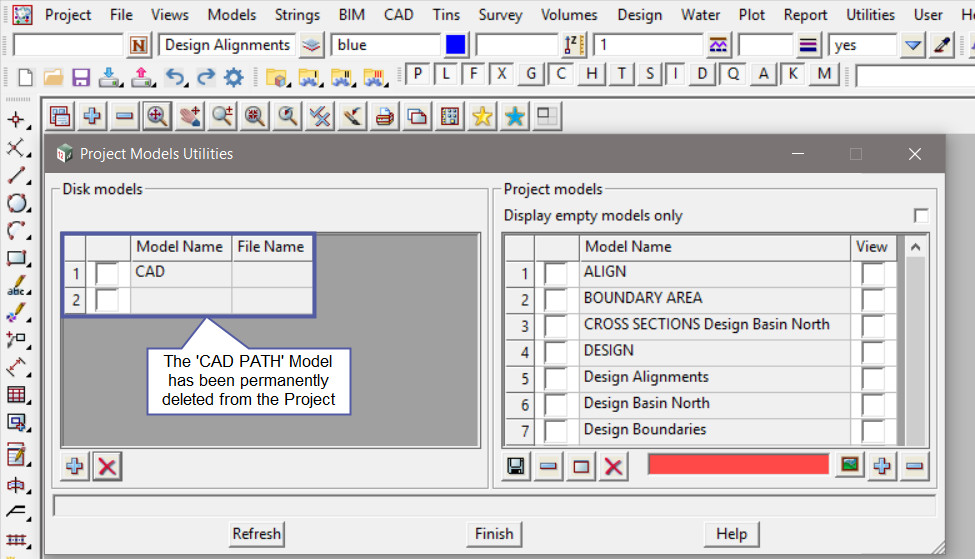
Task: Check the selection box for CAD disk model
Action: (107, 272)
